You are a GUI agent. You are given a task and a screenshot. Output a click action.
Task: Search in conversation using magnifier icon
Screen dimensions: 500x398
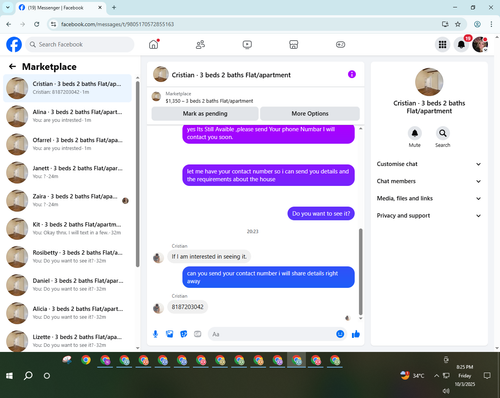(x=443, y=133)
